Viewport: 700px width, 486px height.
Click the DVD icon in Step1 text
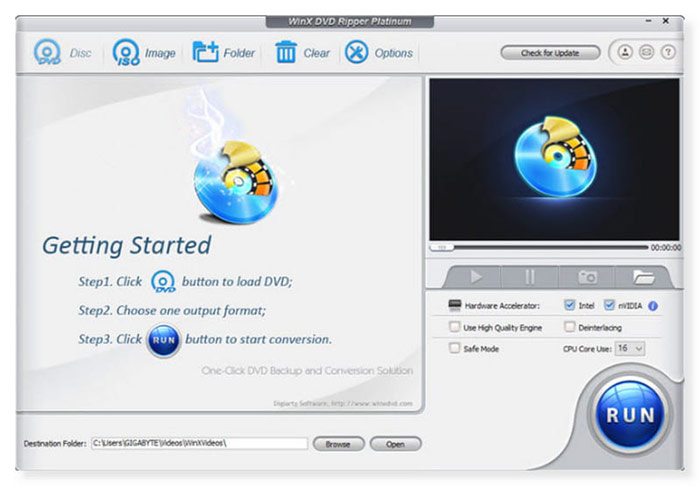(163, 282)
